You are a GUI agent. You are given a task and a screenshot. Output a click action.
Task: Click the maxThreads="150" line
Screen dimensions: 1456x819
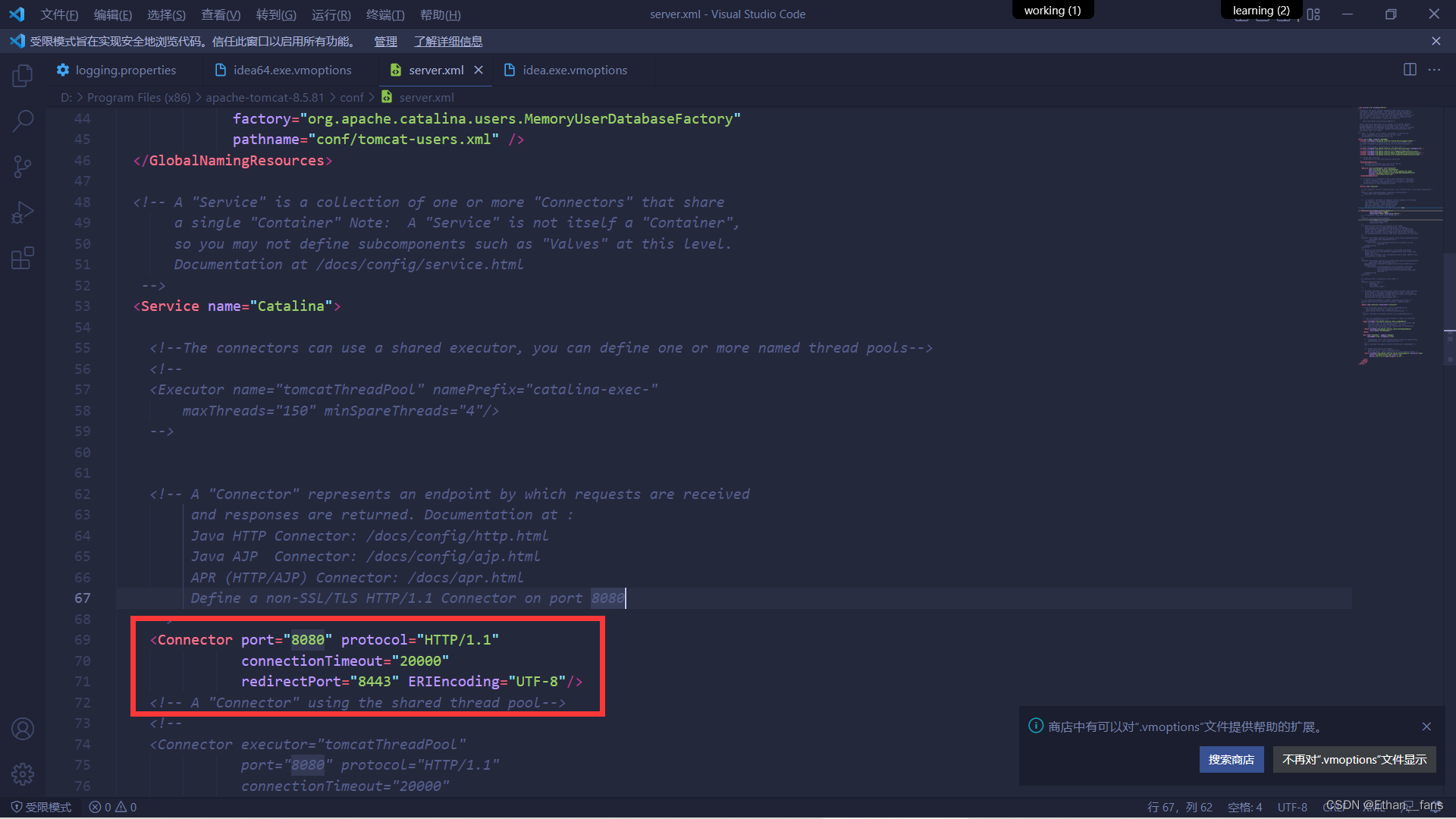(x=340, y=411)
